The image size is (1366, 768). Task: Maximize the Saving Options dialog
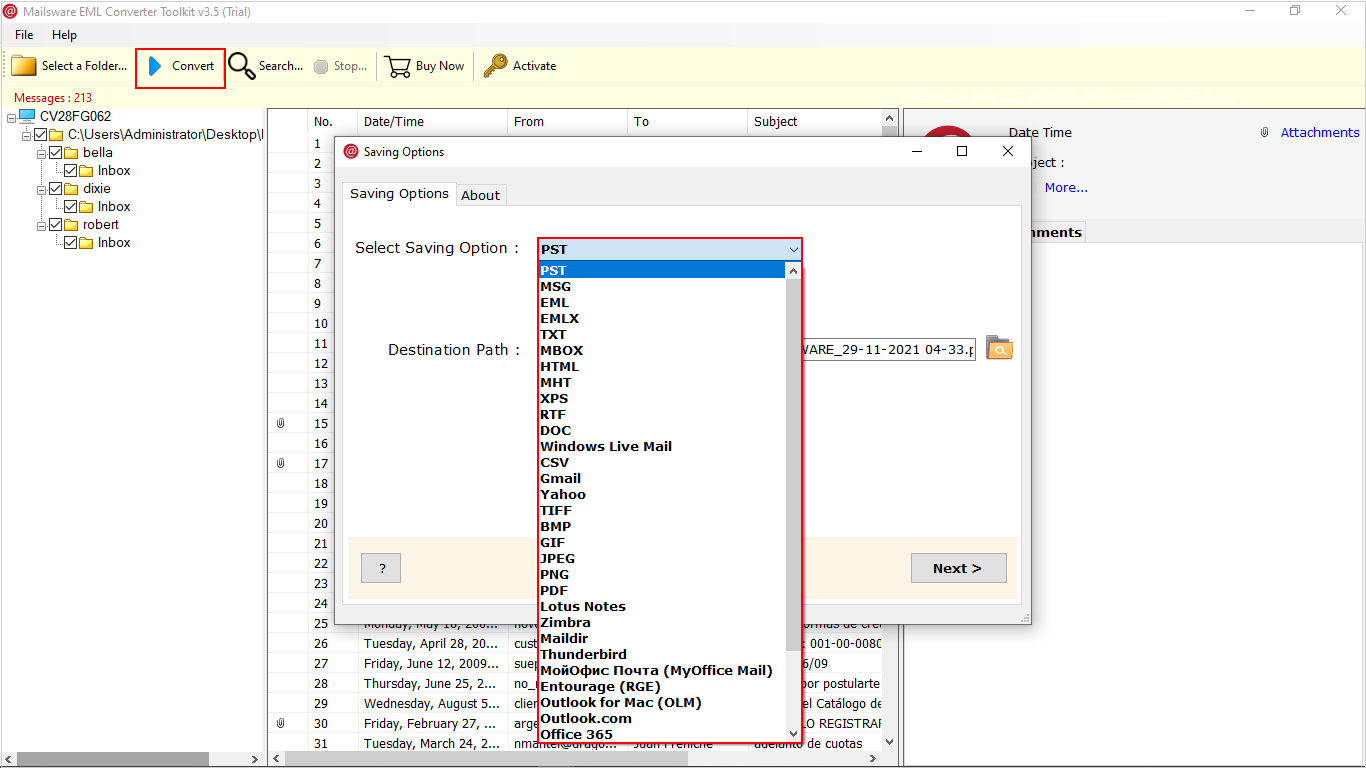tap(962, 151)
